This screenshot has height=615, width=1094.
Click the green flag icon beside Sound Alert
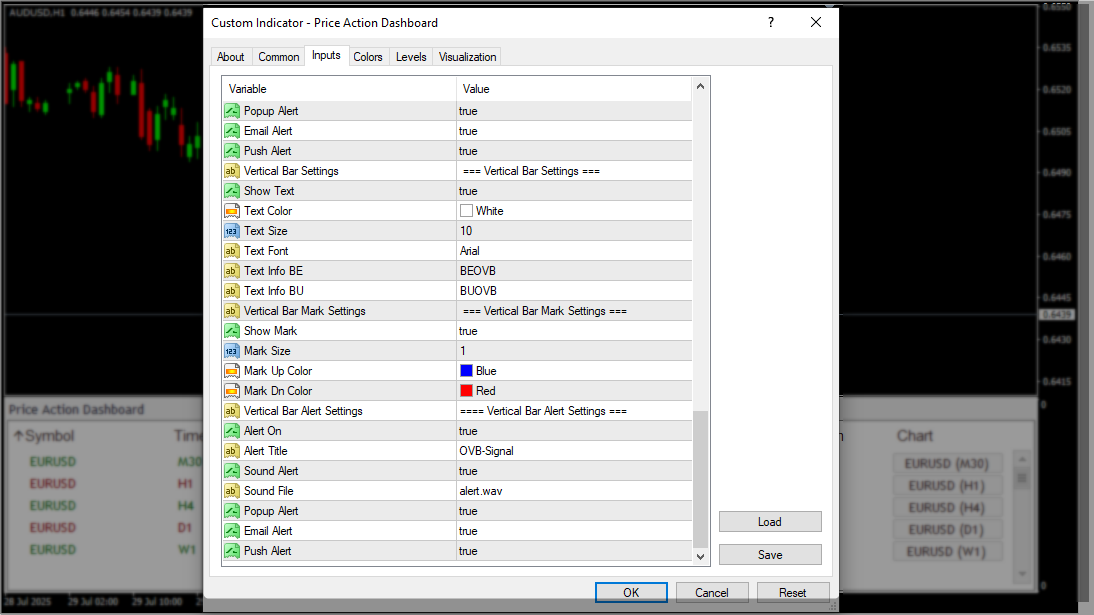[231, 470]
